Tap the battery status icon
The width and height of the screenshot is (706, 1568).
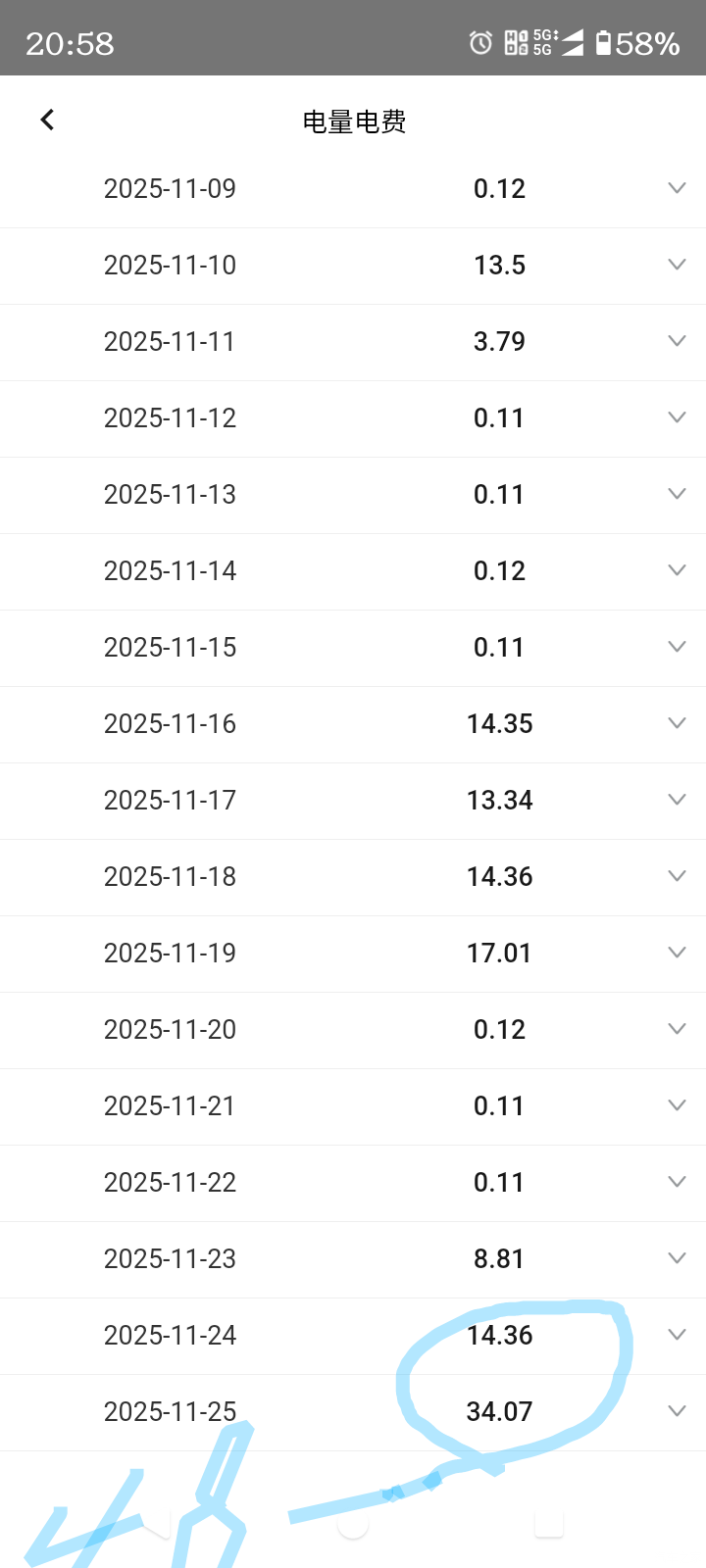pos(603,43)
